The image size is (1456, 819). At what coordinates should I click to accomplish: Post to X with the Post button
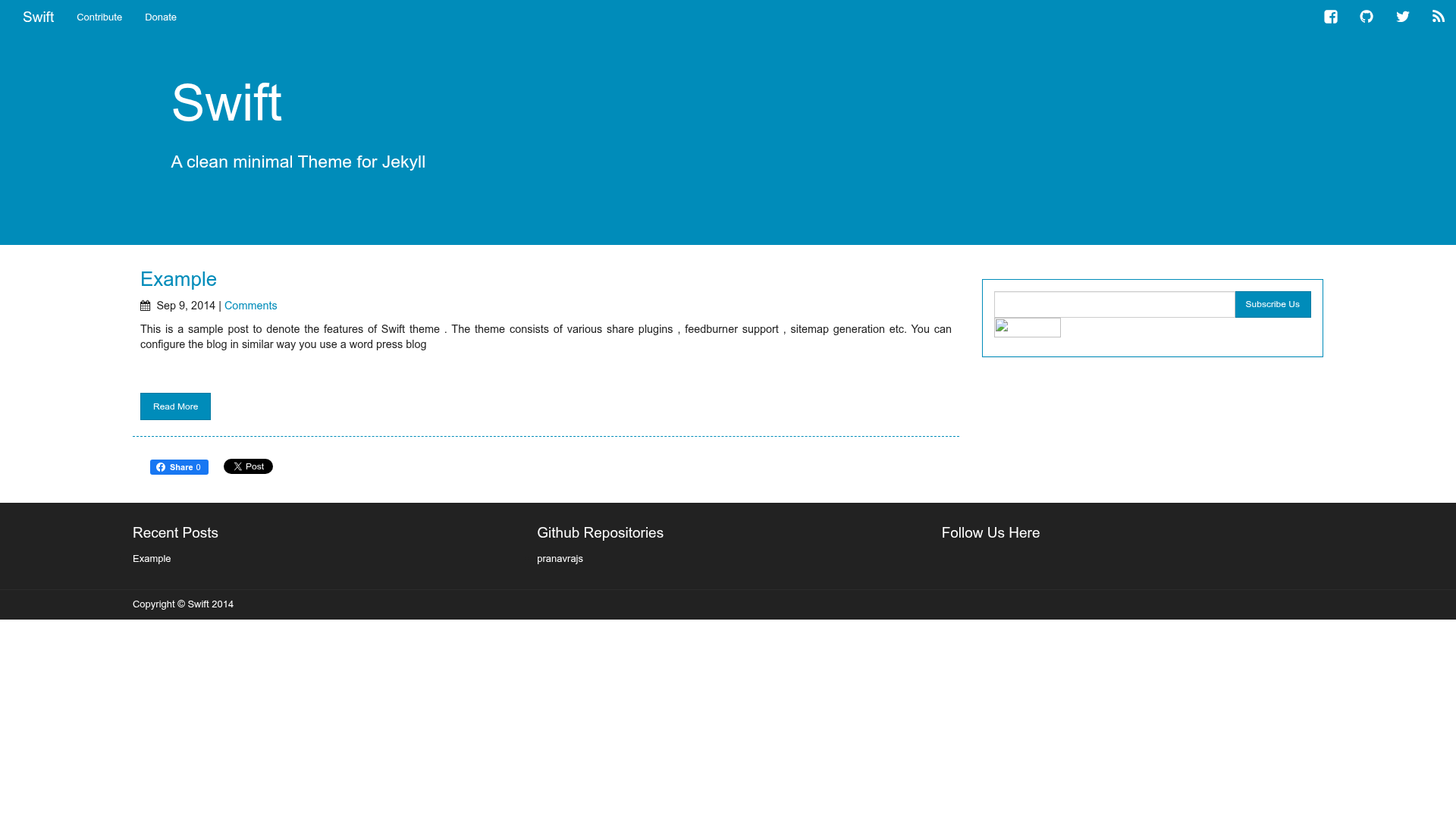248,466
